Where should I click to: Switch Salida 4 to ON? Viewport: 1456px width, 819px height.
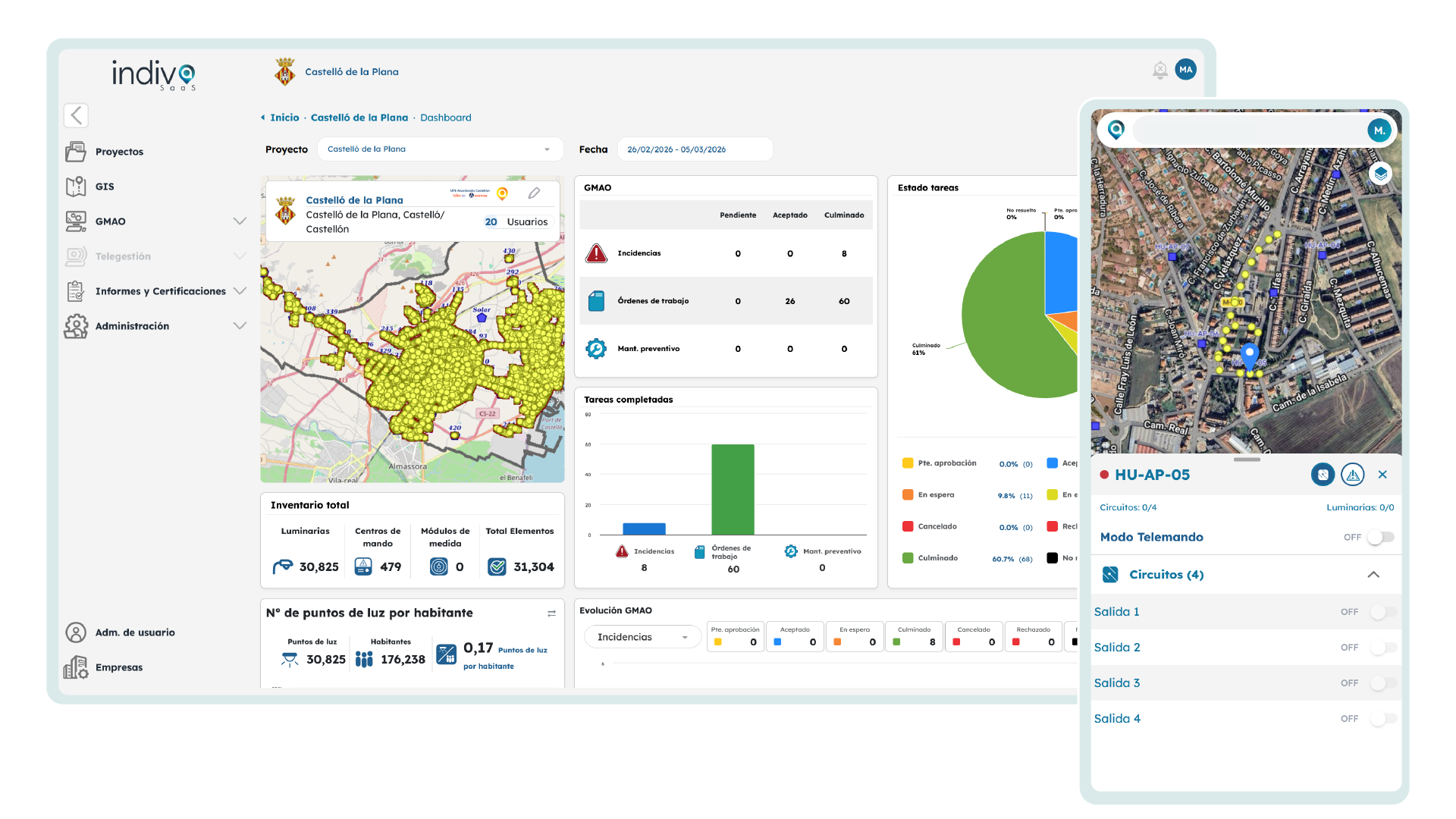(x=1385, y=718)
